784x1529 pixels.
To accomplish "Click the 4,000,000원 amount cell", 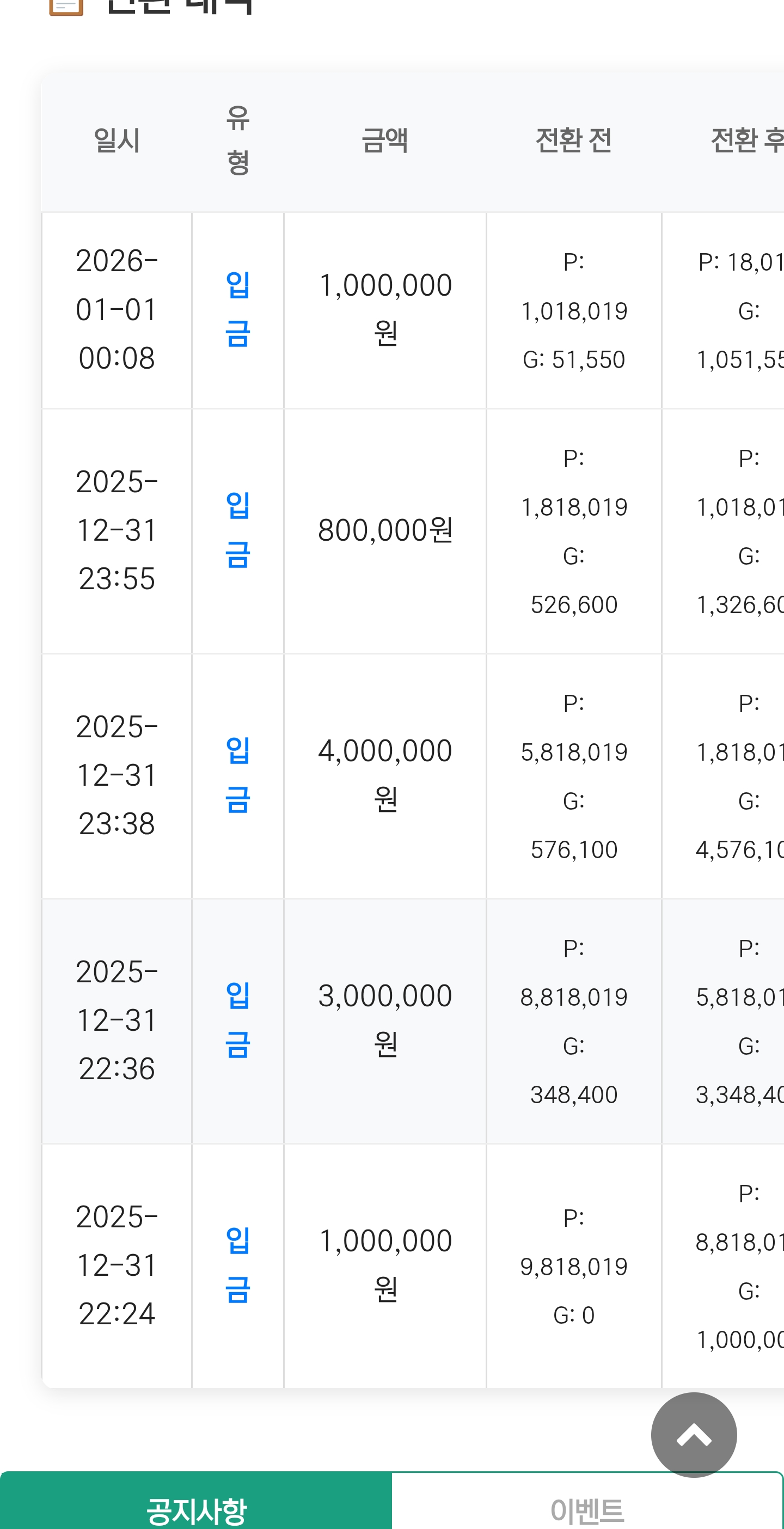I will tap(385, 775).
